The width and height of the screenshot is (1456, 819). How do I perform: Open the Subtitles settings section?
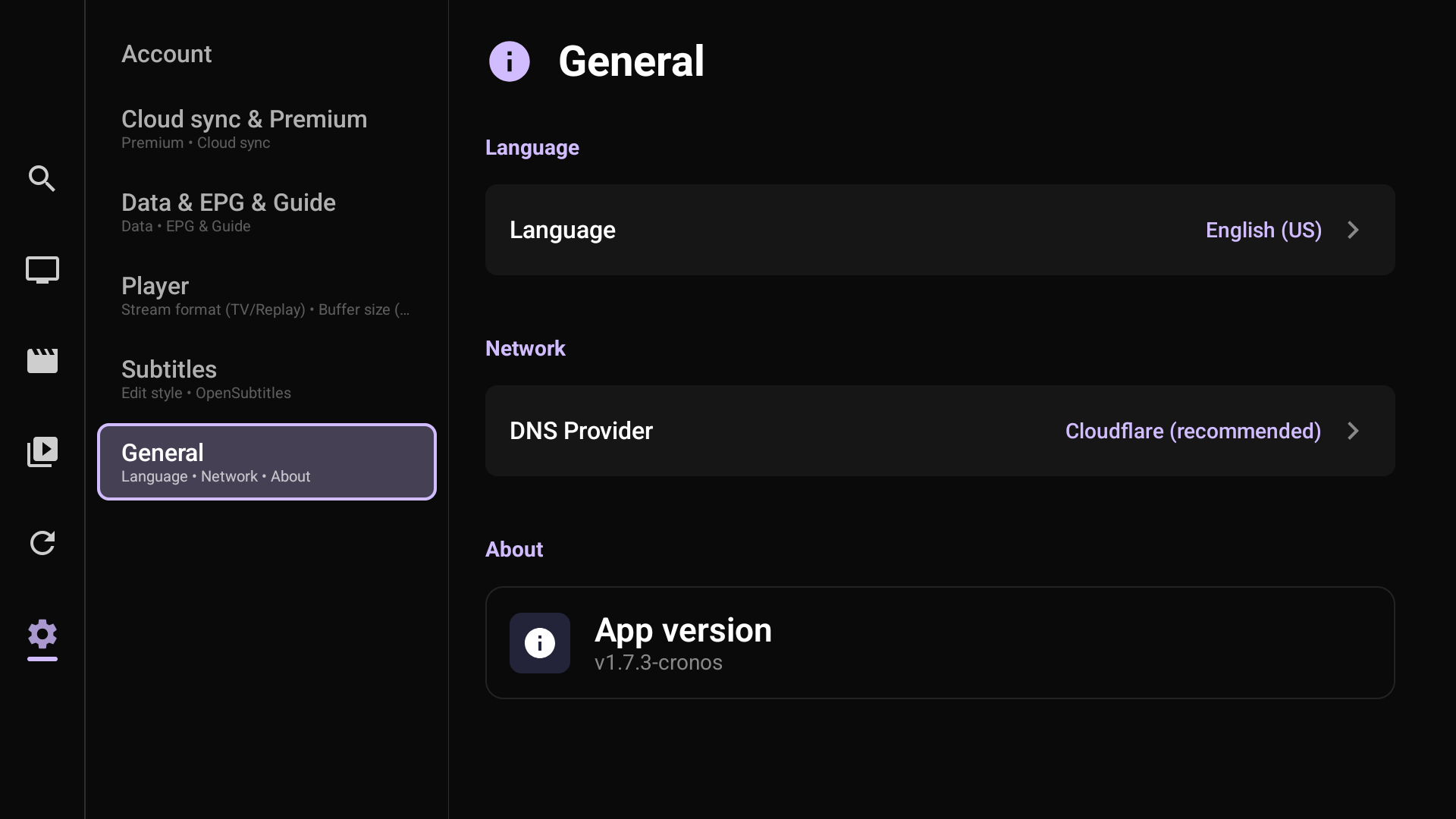[266, 379]
